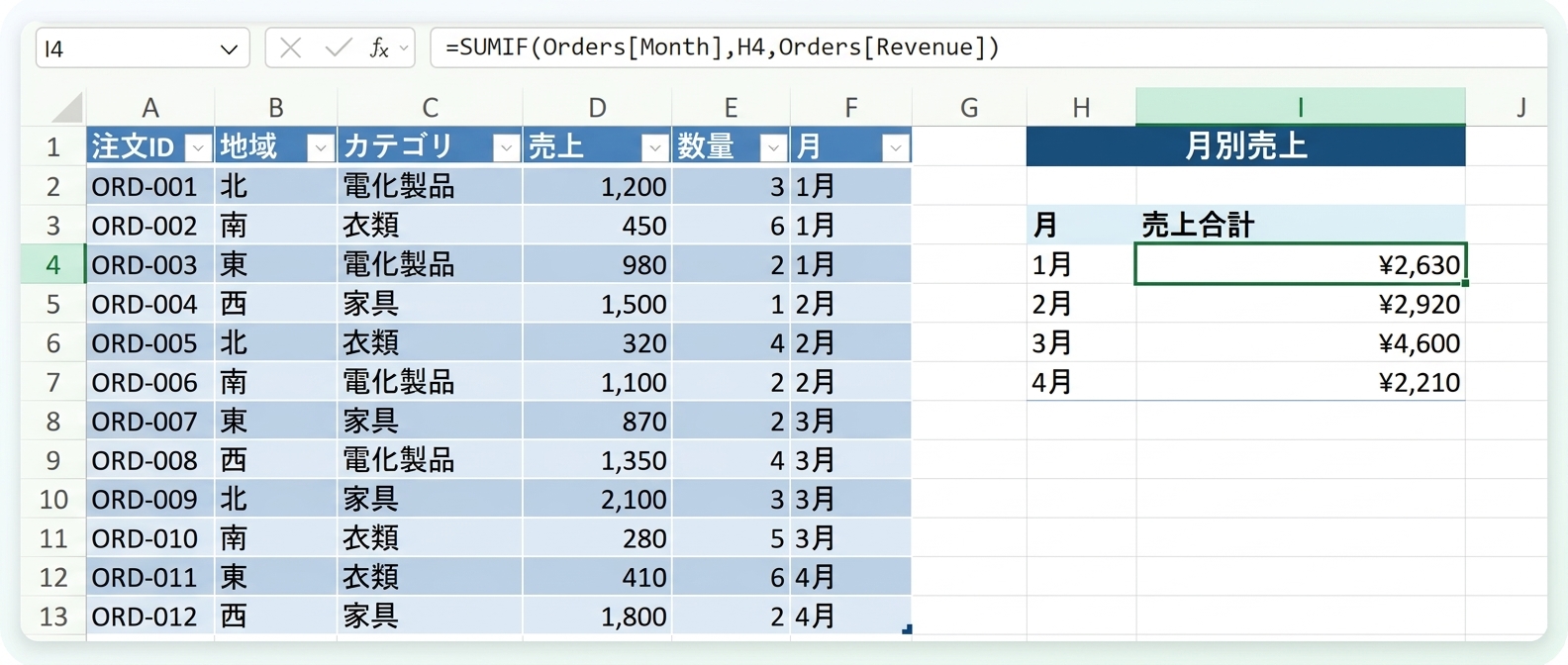Select the ORD-001 cell

pyautogui.click(x=150, y=186)
